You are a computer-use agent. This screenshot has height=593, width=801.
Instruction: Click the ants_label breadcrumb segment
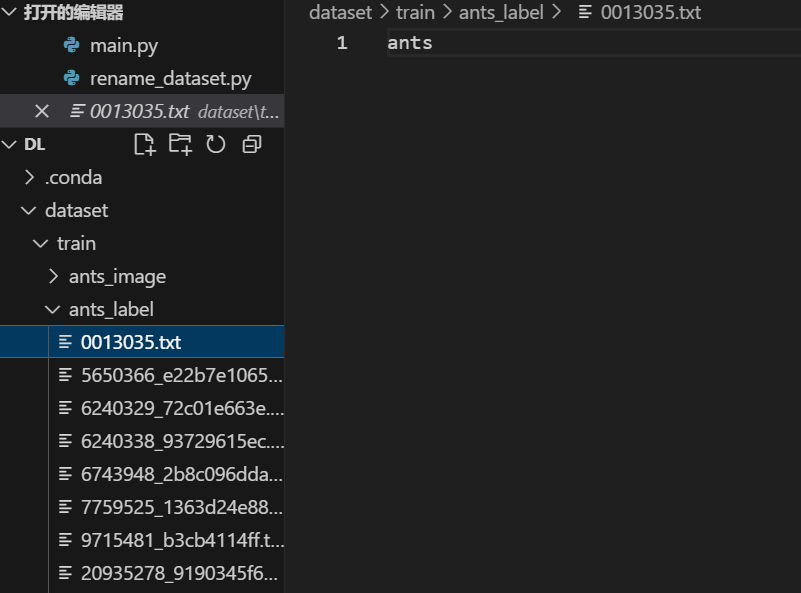pyautogui.click(x=501, y=12)
